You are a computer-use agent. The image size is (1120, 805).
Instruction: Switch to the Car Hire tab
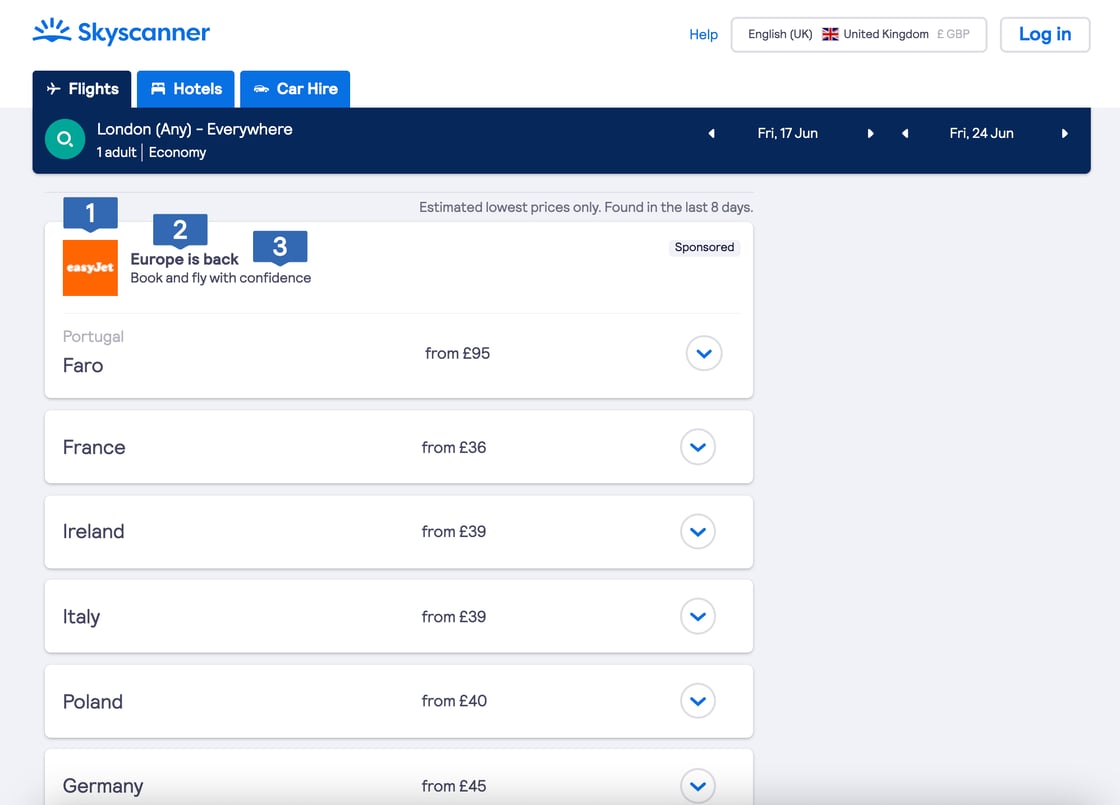coord(295,89)
